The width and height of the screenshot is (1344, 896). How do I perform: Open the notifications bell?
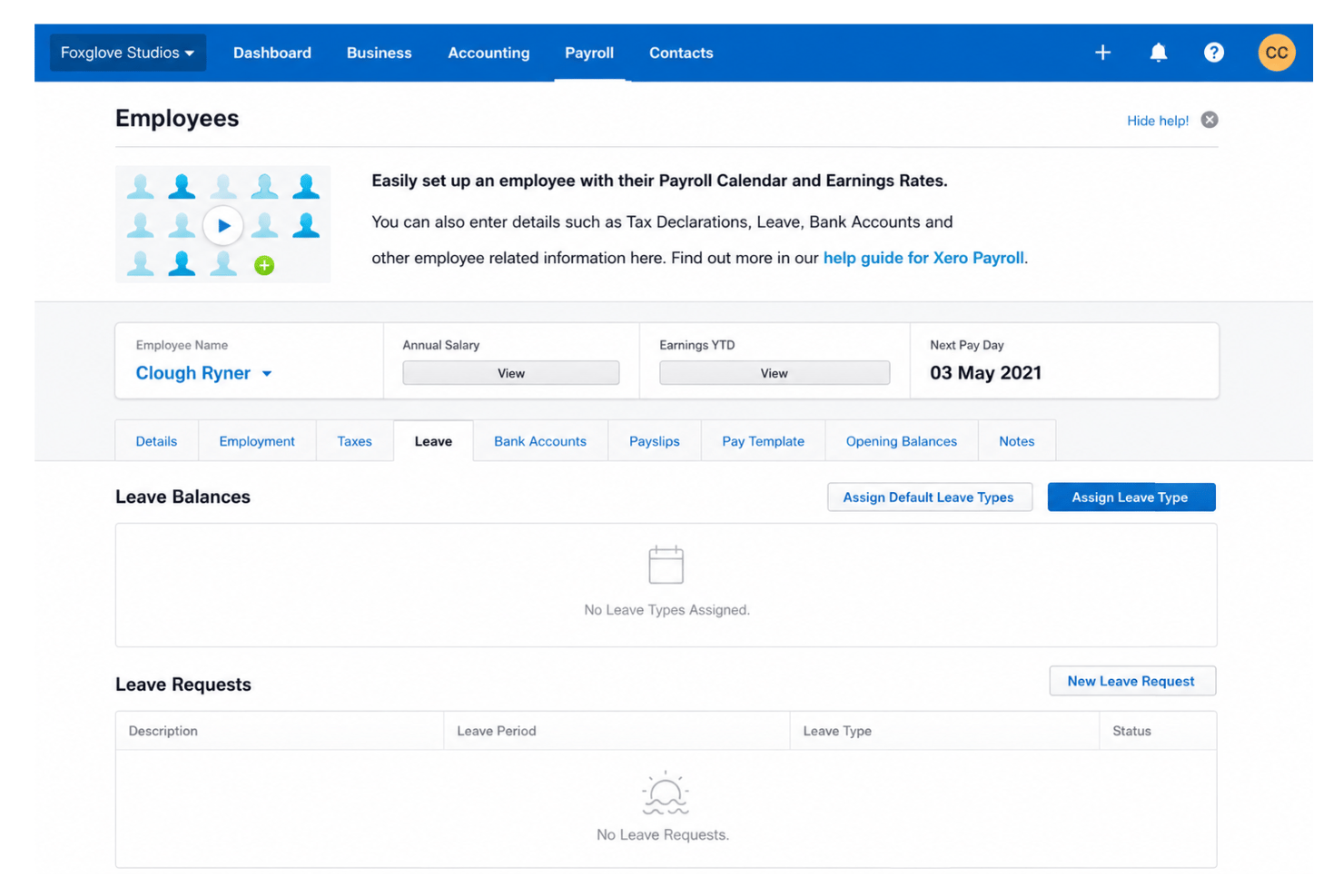tap(1158, 53)
